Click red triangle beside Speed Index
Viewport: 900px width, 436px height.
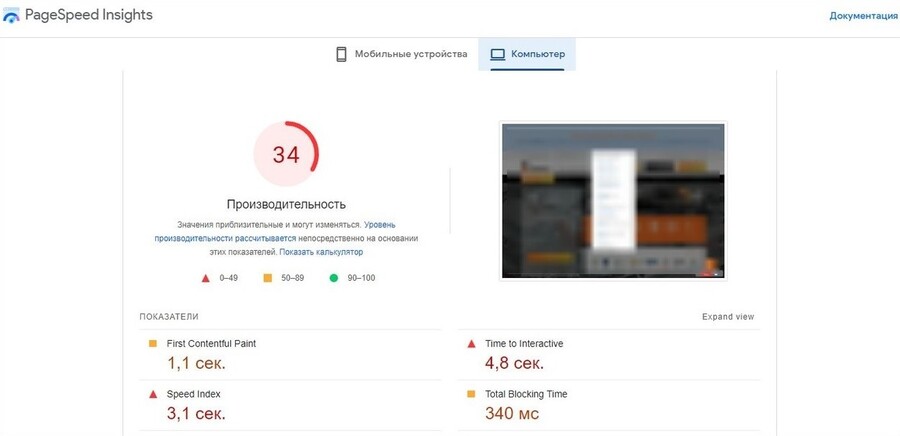coord(153,394)
